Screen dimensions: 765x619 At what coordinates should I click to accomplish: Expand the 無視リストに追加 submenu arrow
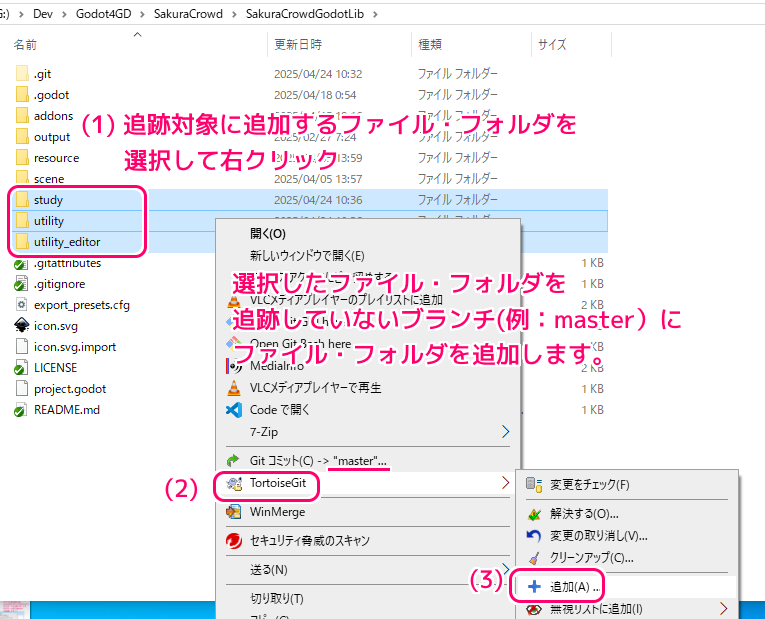click(724, 608)
